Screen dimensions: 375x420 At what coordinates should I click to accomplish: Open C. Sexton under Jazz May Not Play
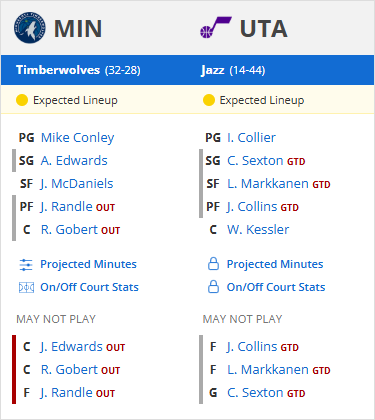click(255, 393)
